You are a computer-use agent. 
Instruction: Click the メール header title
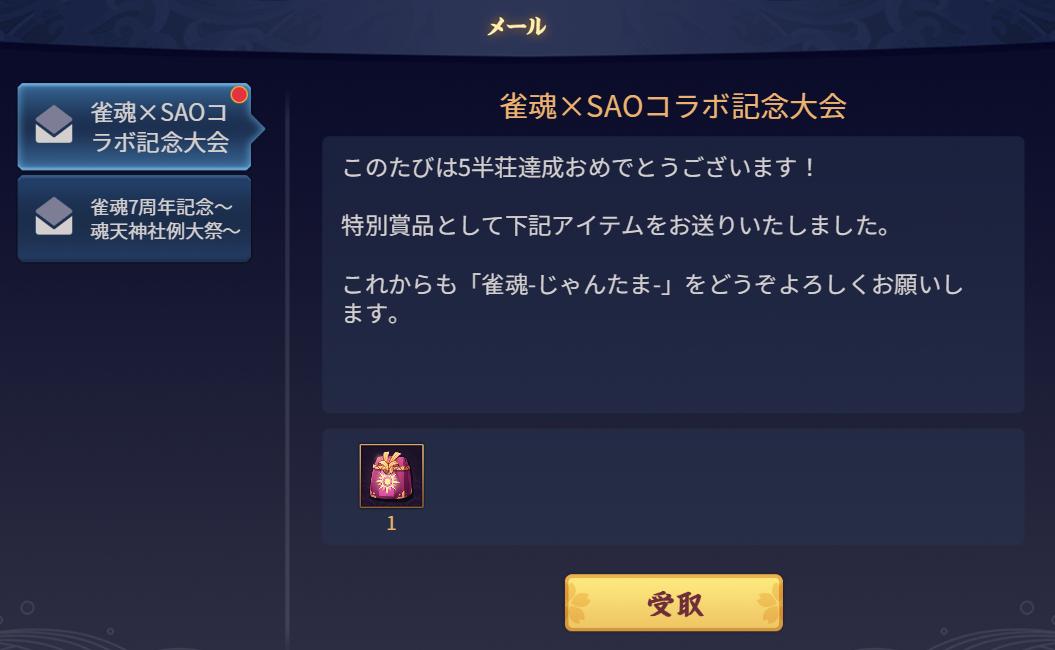[517, 26]
